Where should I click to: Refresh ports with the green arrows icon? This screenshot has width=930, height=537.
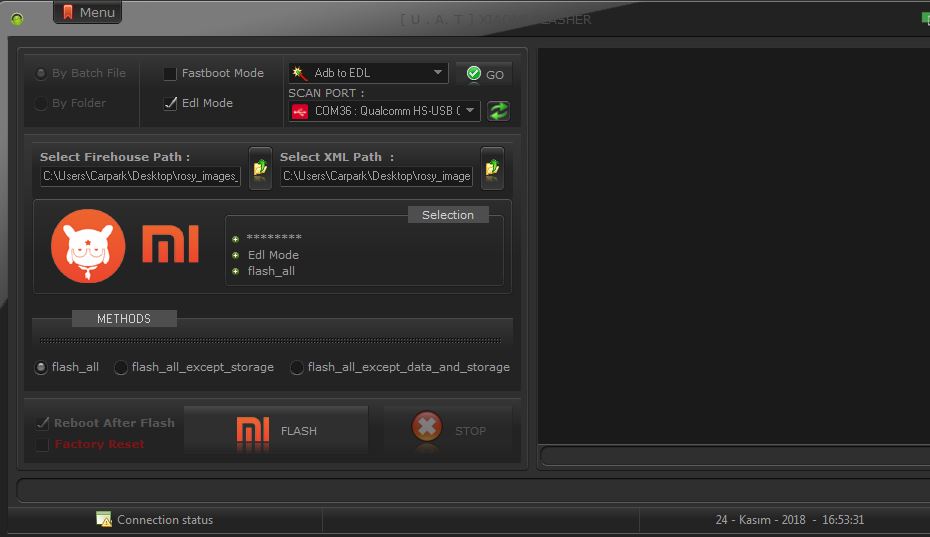[498, 111]
